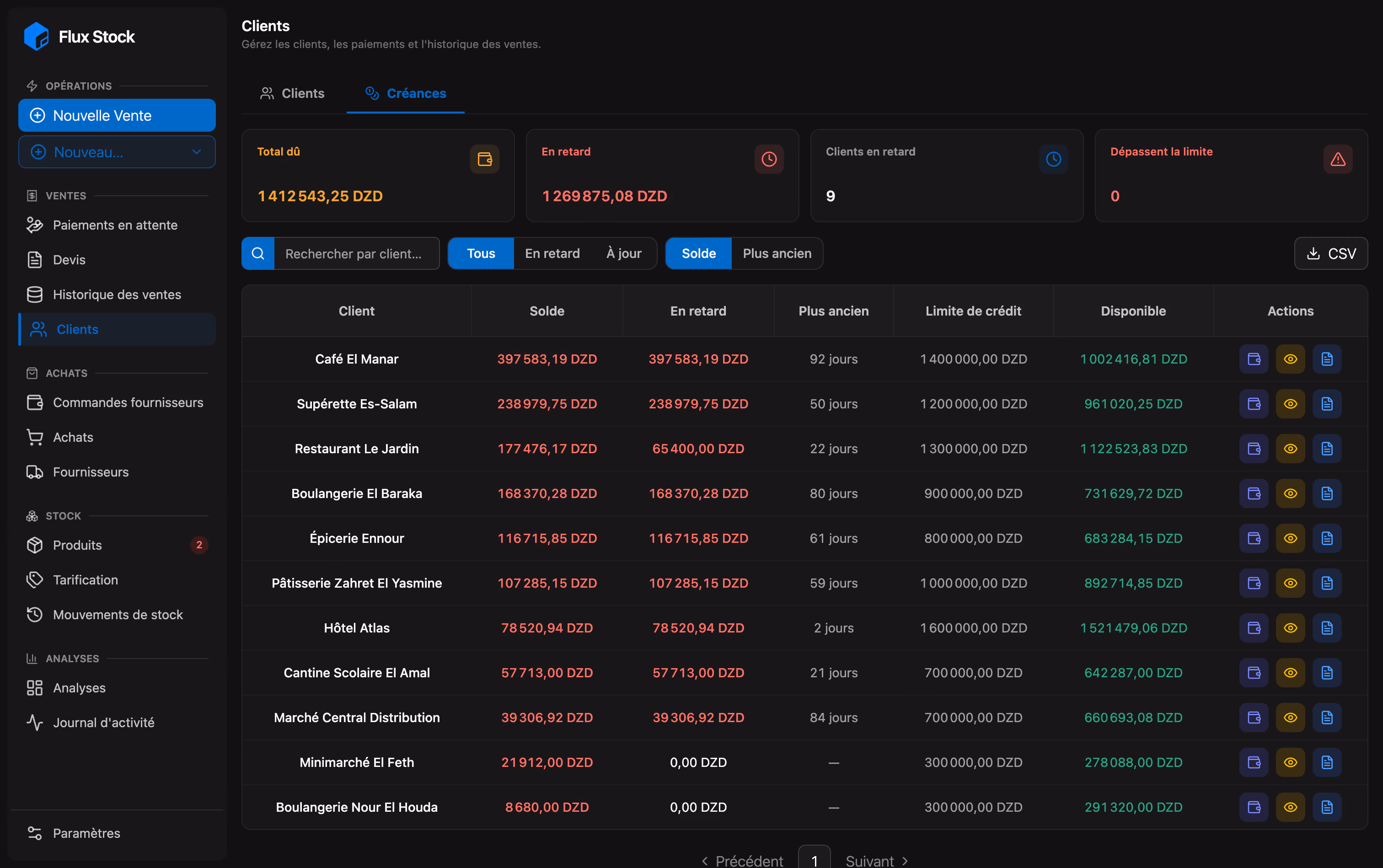Click the warning icon on Dépassent la limite card
This screenshot has height=868, width=1383.
(x=1338, y=159)
